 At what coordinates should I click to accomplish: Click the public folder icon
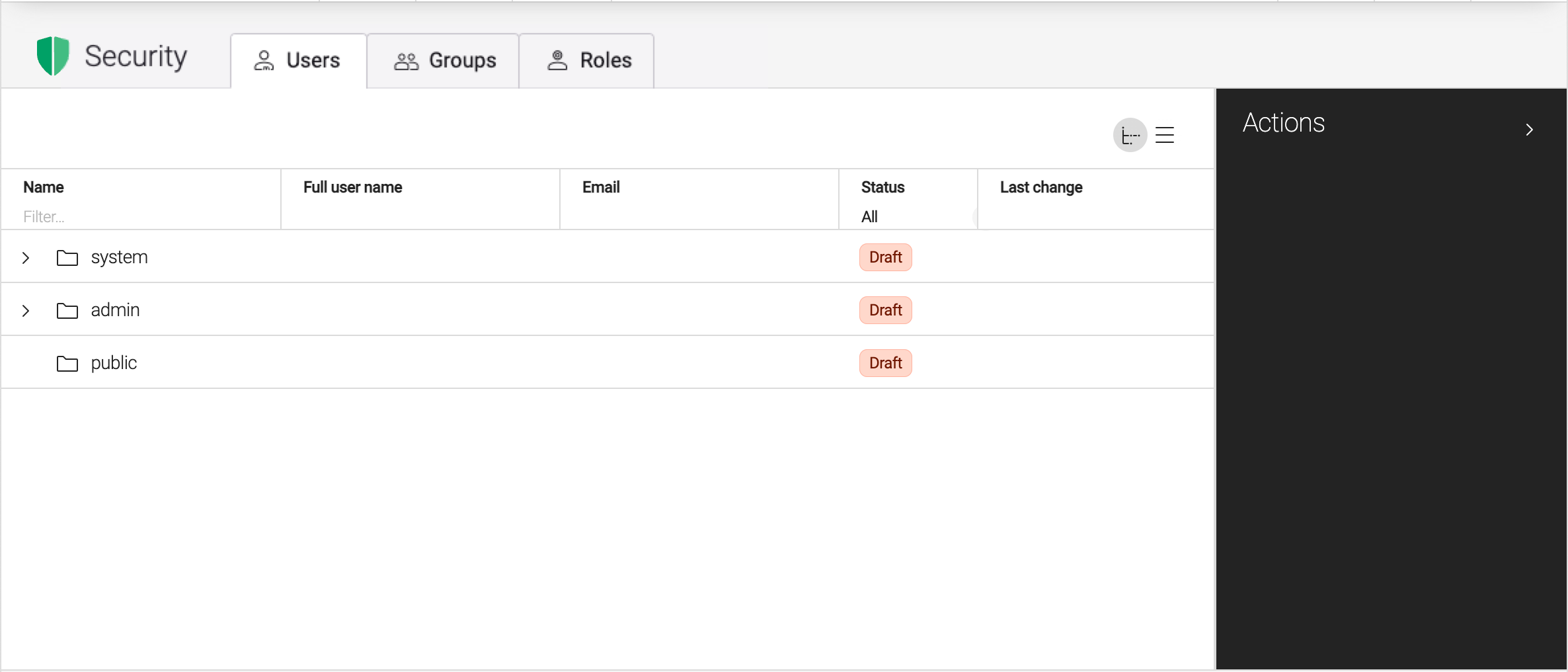67,364
